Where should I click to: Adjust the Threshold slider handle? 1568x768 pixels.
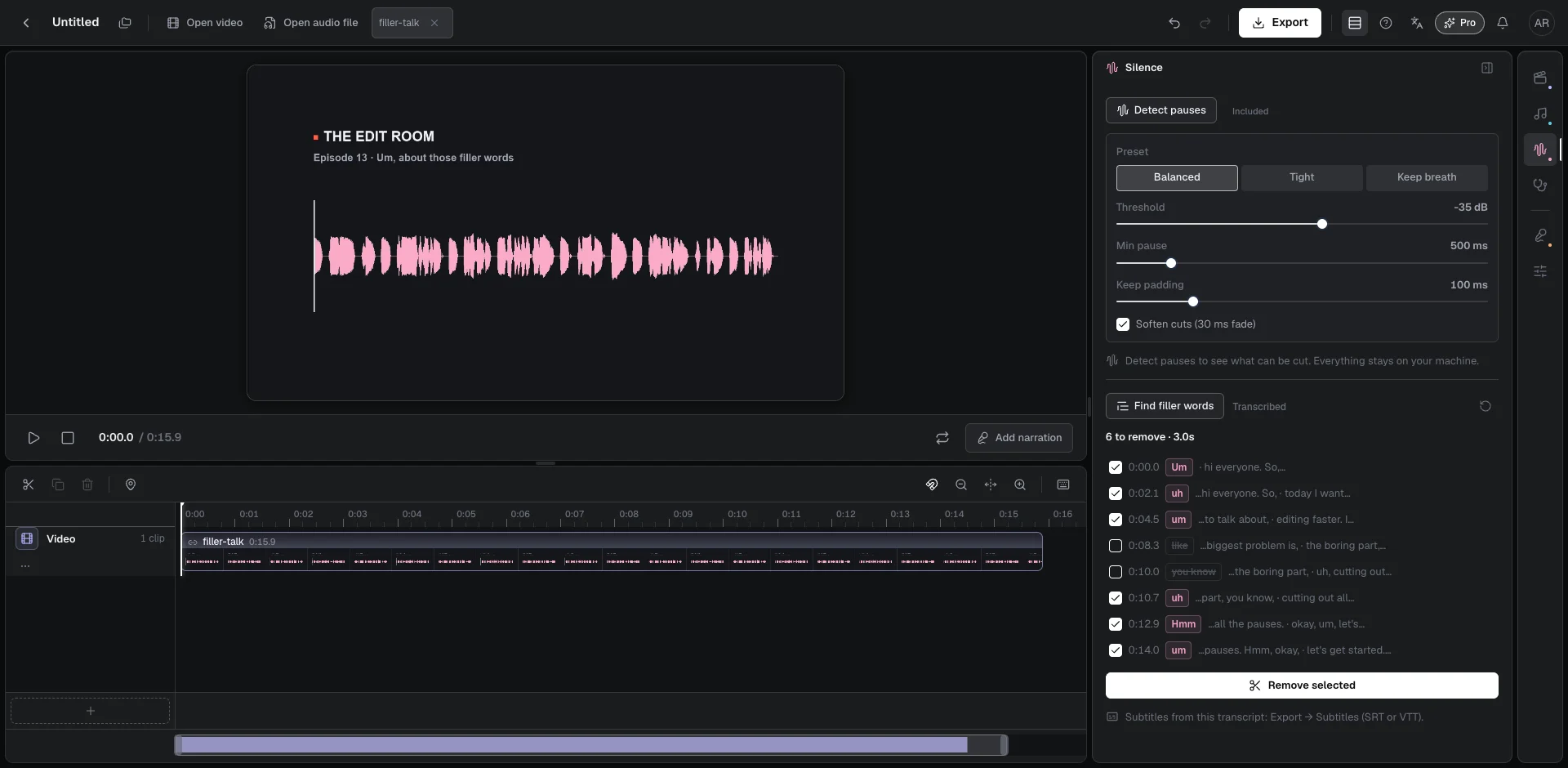click(x=1322, y=224)
